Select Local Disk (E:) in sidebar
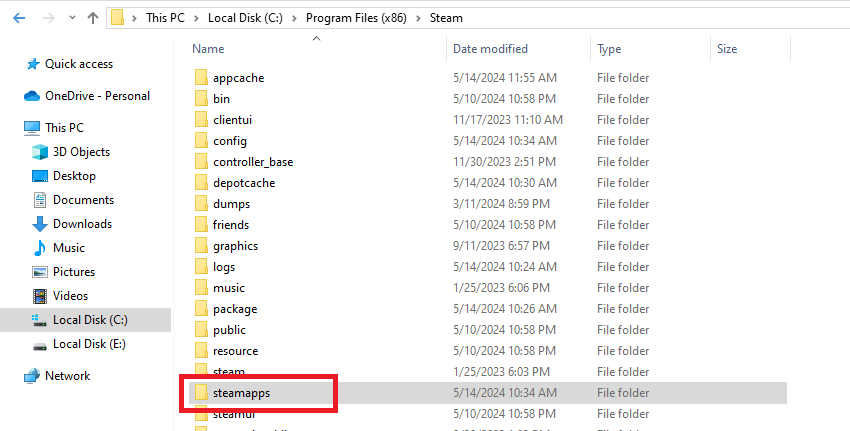This screenshot has height=431, width=850. coord(89,344)
